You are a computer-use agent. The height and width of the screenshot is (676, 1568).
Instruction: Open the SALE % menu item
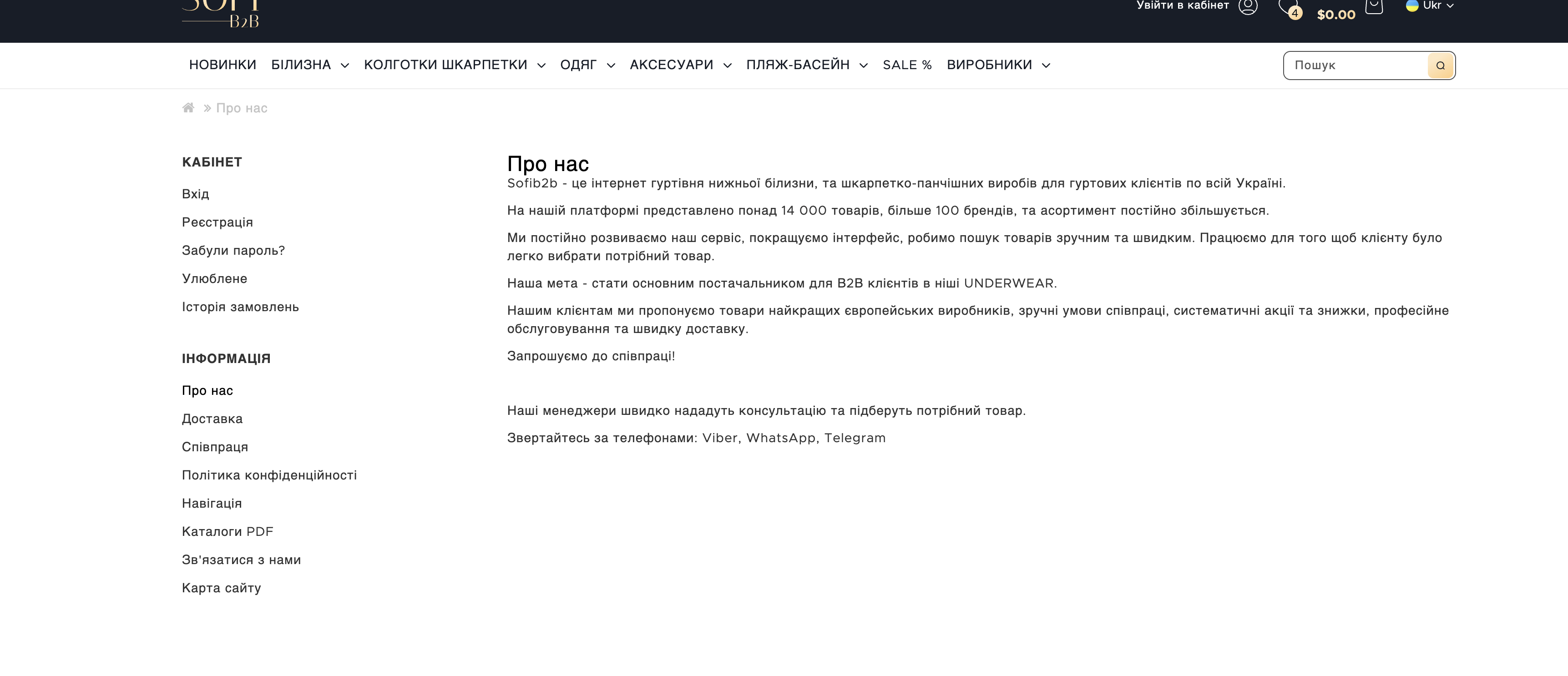point(907,65)
